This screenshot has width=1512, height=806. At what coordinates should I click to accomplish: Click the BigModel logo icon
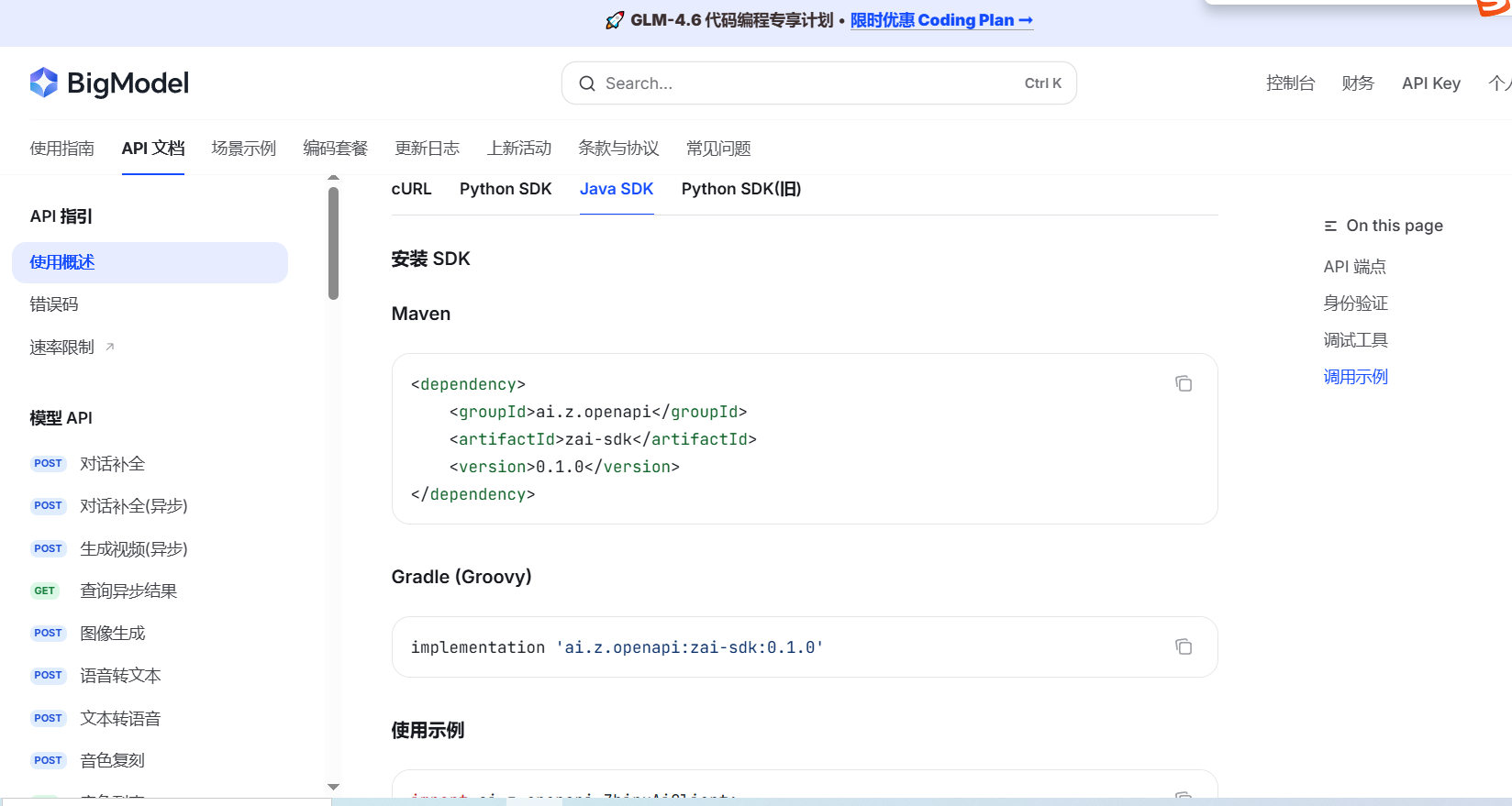pyautogui.click(x=43, y=83)
